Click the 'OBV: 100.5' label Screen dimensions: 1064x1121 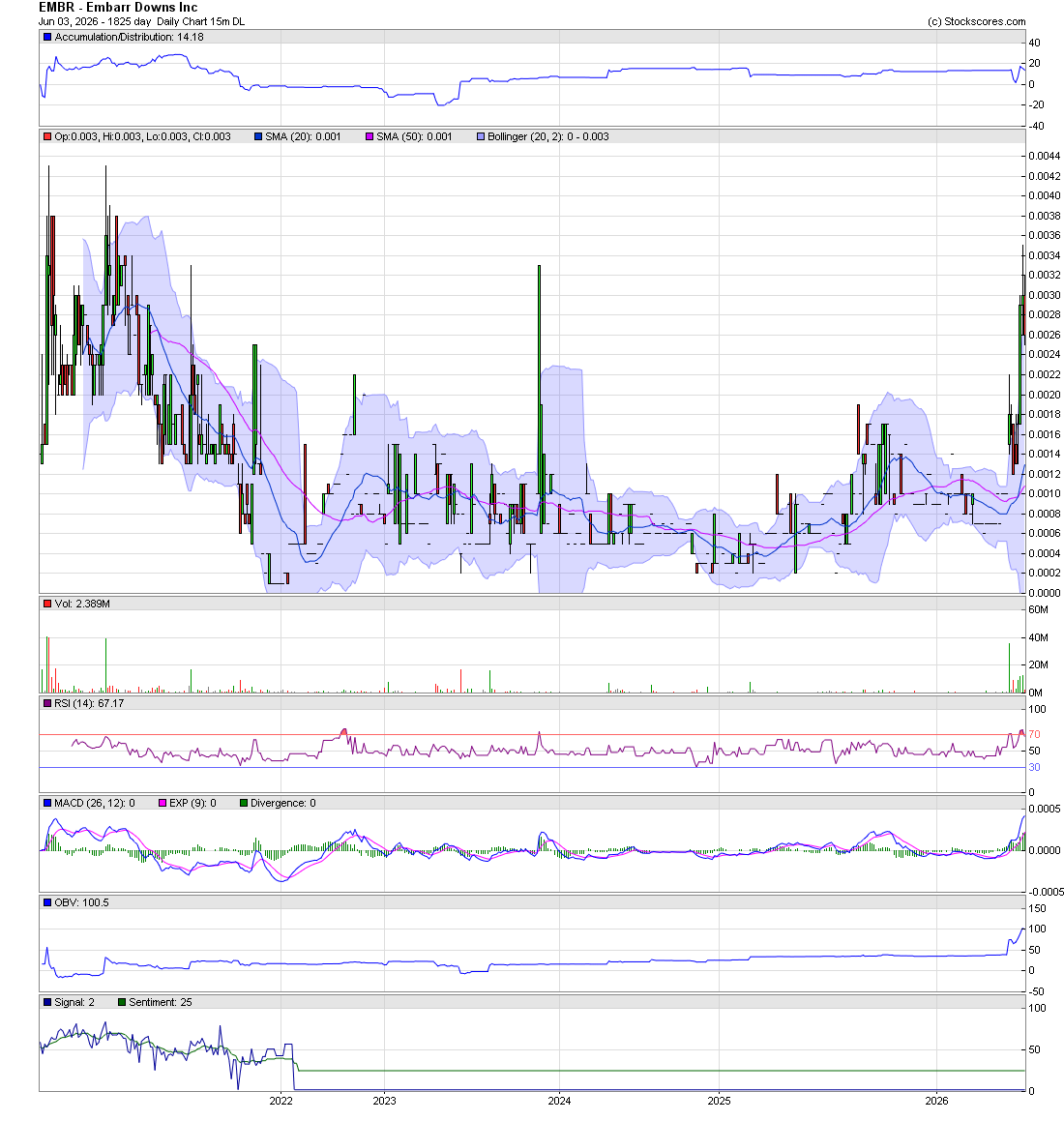[x=81, y=903]
